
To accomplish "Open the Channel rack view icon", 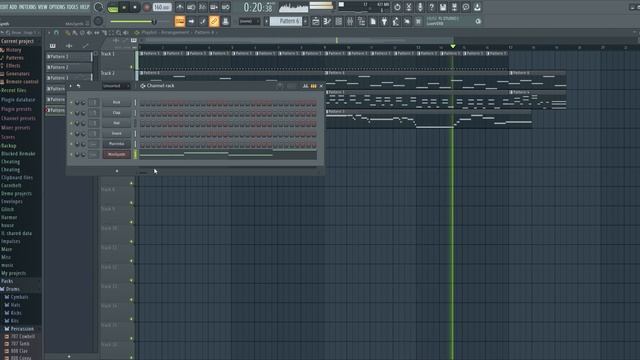I will pyautogui.click(x=338, y=22).
